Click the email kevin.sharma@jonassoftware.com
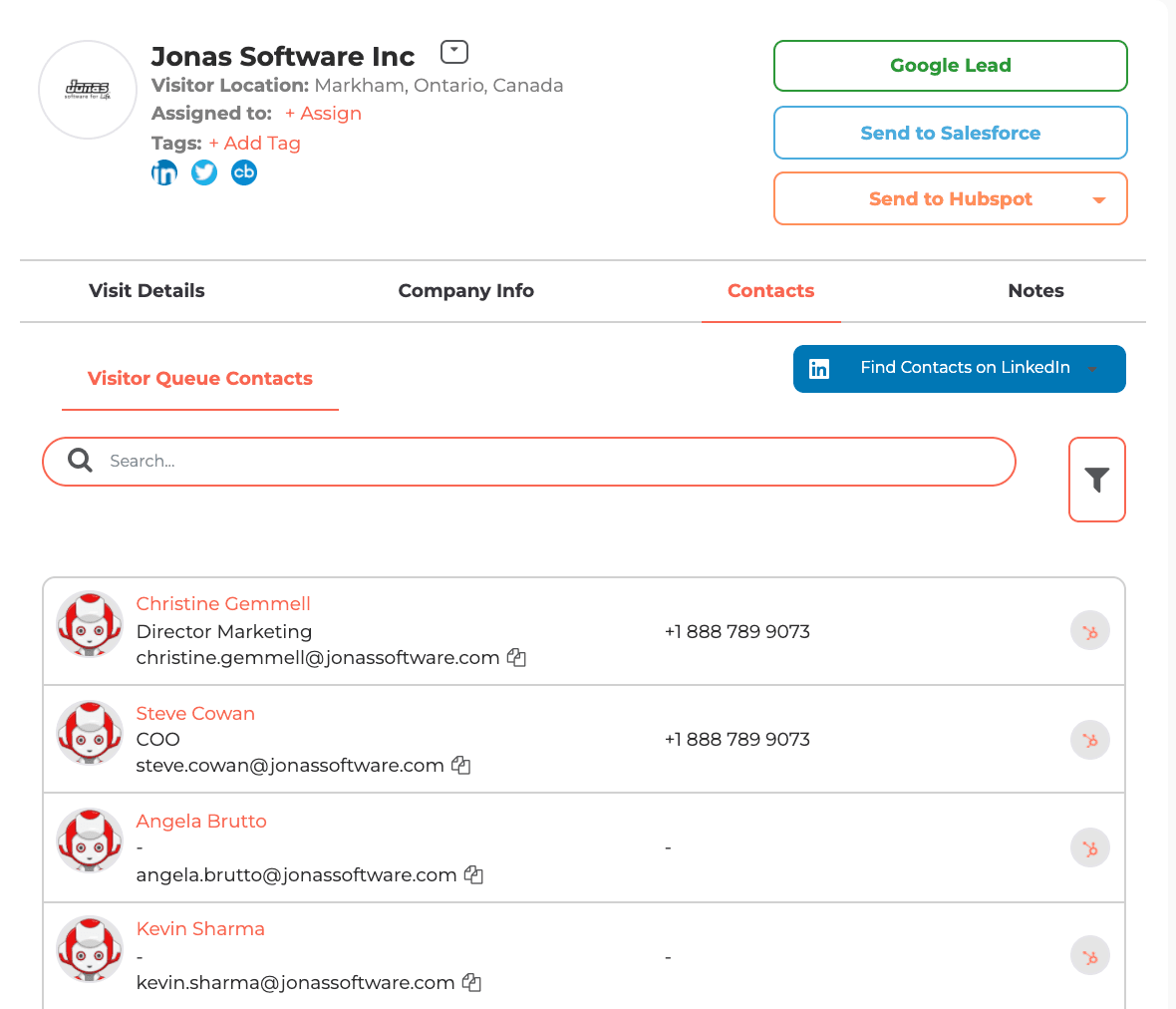The height and width of the screenshot is (1009, 1176). coord(296,983)
